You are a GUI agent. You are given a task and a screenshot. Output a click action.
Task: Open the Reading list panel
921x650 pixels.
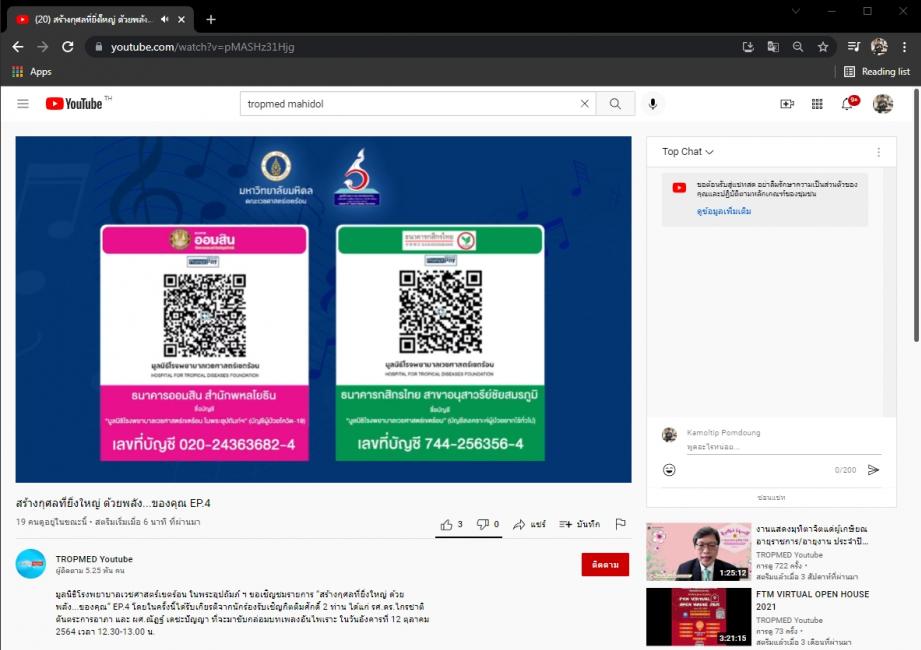click(877, 72)
